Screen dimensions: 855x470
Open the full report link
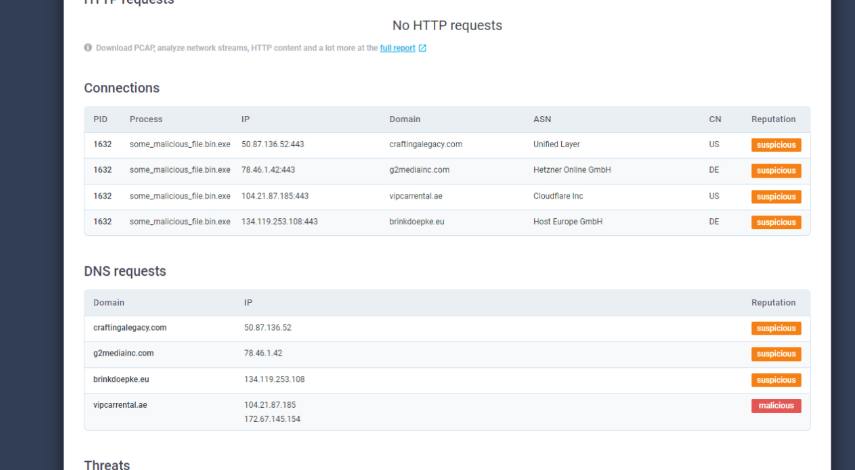(397, 48)
